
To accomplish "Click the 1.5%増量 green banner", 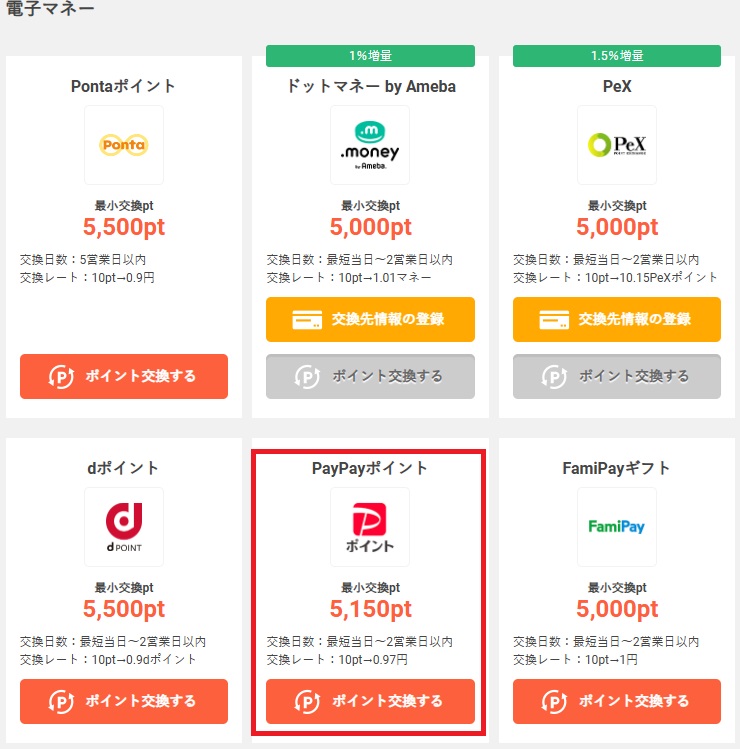I will tap(617, 56).
